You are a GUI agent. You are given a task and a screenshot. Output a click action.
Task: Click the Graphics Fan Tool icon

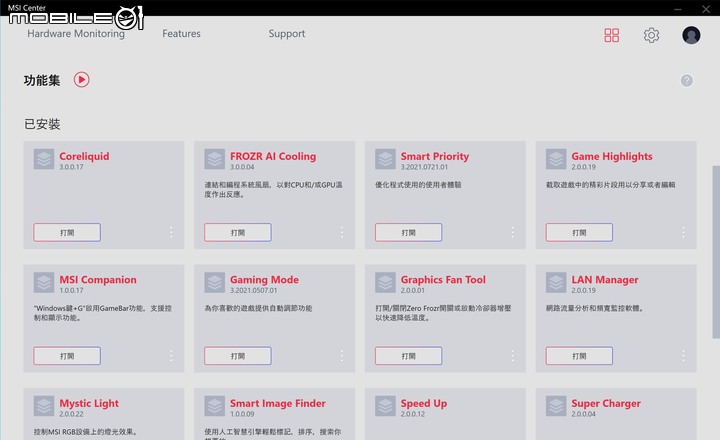[x=385, y=283]
